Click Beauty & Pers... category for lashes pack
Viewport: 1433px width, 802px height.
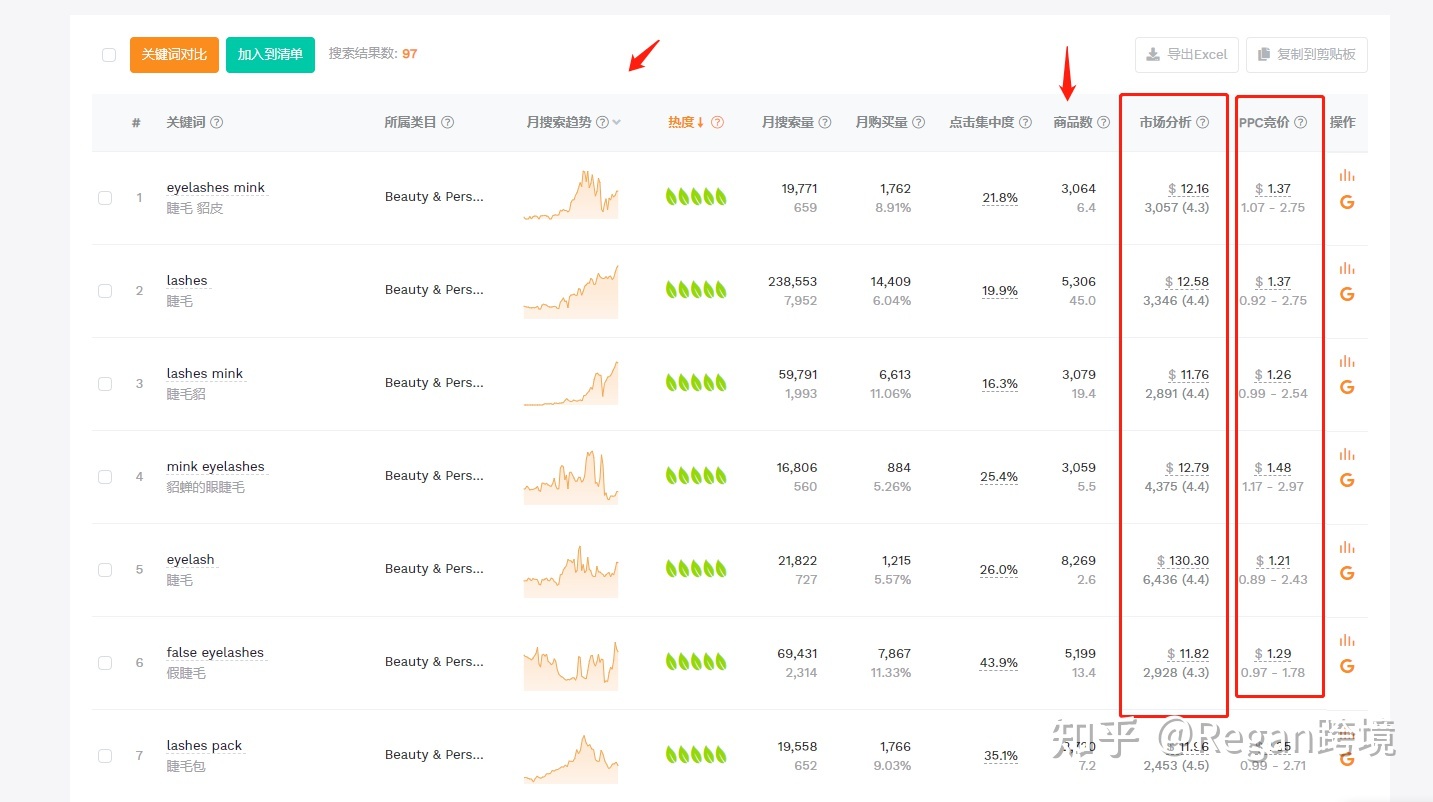434,755
